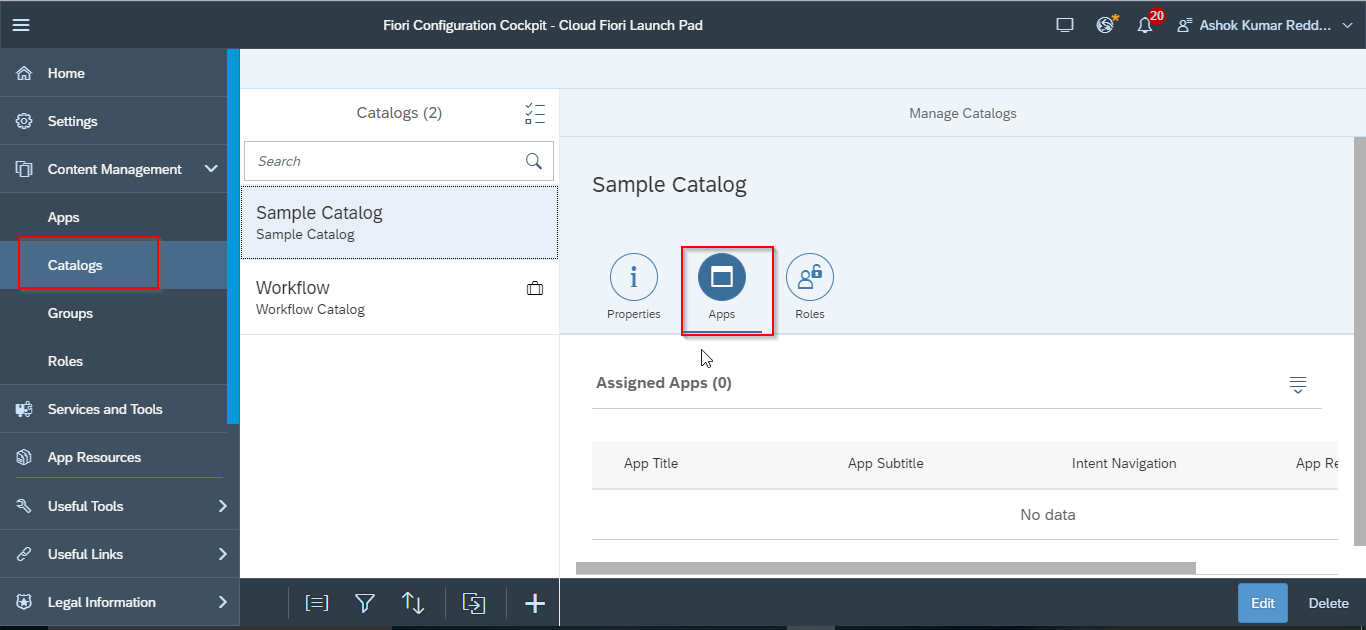
Task: Toggle multi-select mode in Catalogs list
Action: 535,113
